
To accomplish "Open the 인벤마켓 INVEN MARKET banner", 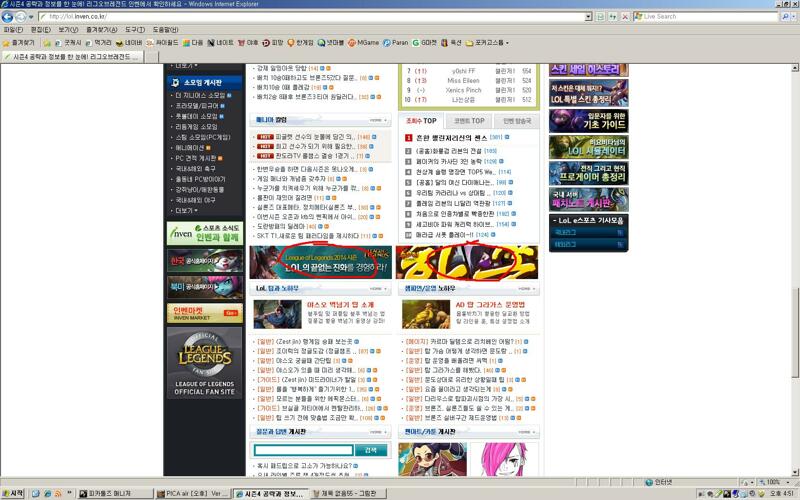I will pos(205,313).
